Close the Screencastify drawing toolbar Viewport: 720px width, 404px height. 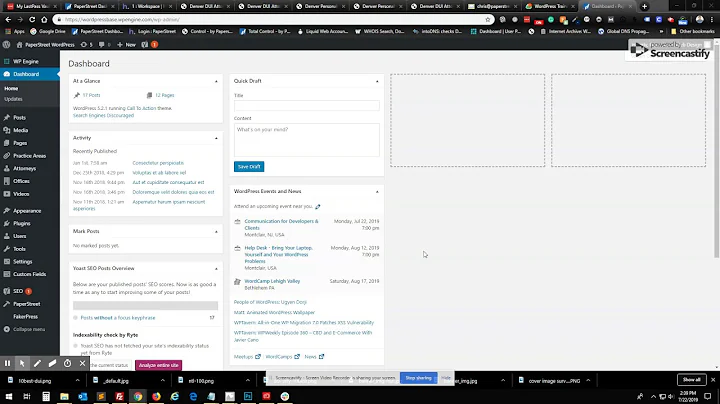point(82,364)
